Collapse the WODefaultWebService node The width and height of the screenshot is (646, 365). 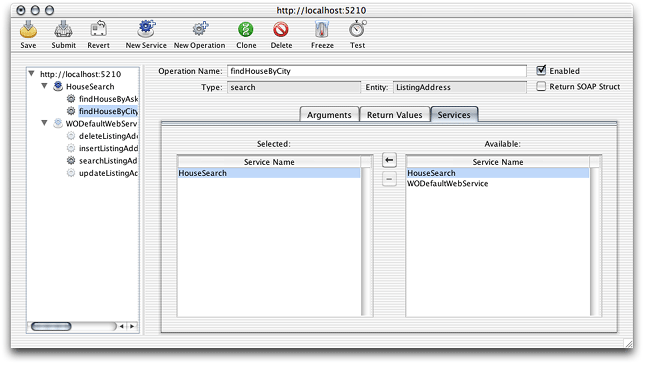point(44,123)
